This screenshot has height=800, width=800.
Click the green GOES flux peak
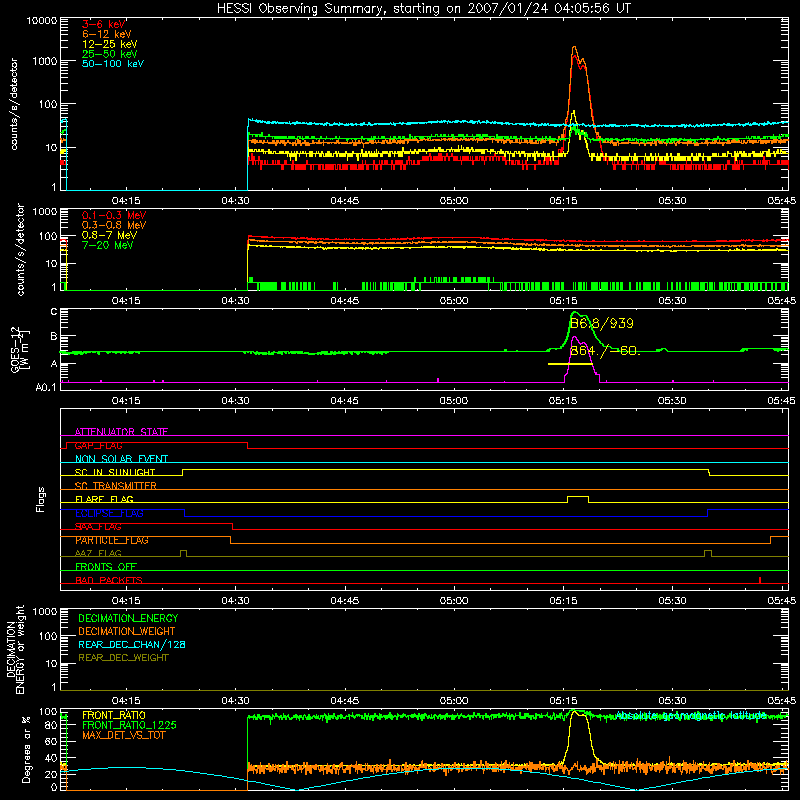[x=576, y=313]
